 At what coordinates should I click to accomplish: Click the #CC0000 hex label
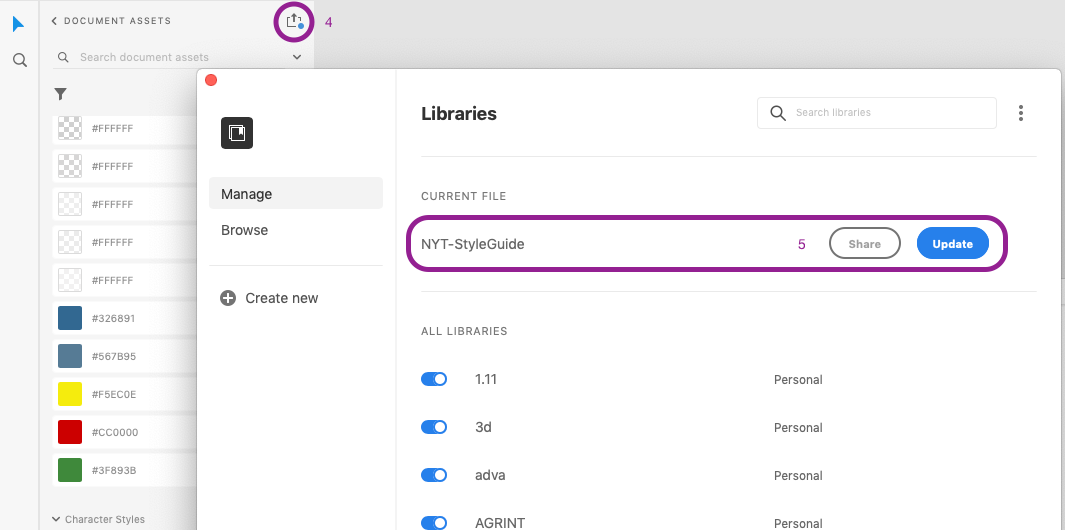click(114, 432)
